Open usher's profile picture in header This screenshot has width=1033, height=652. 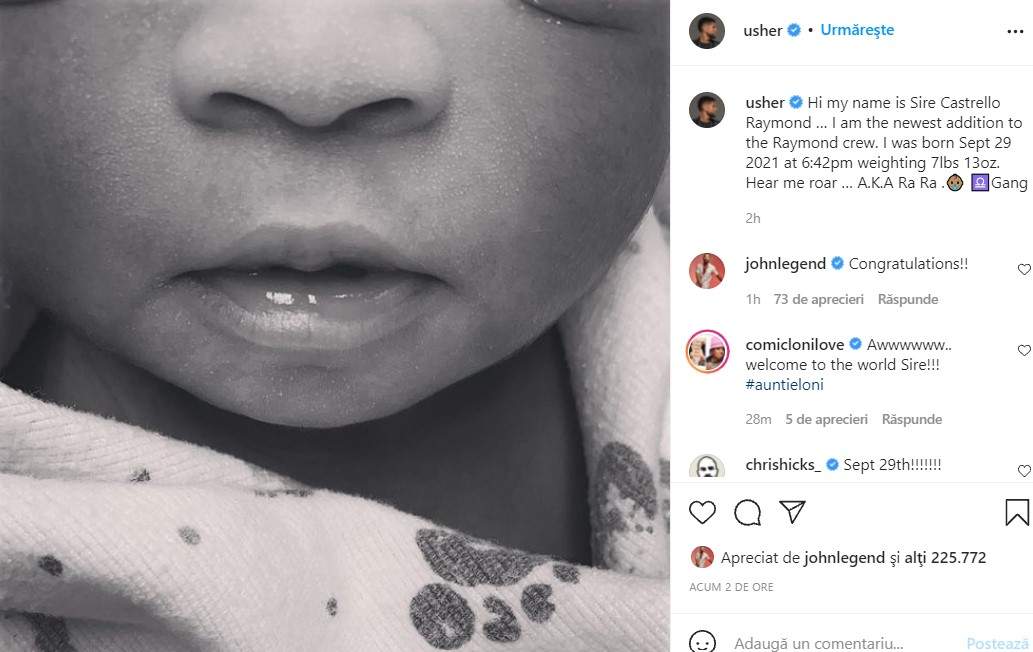point(706,30)
